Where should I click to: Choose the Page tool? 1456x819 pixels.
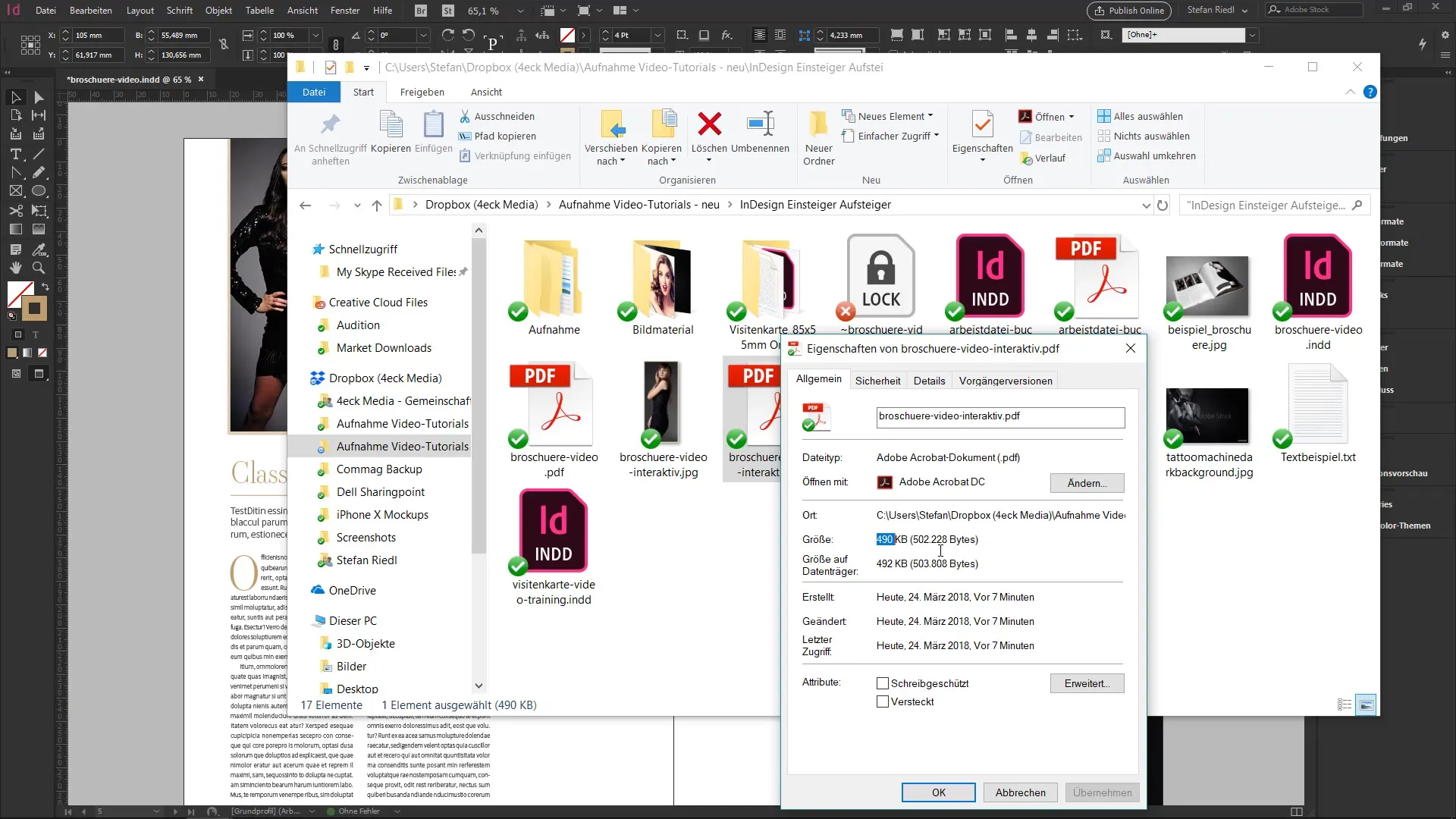[15, 115]
